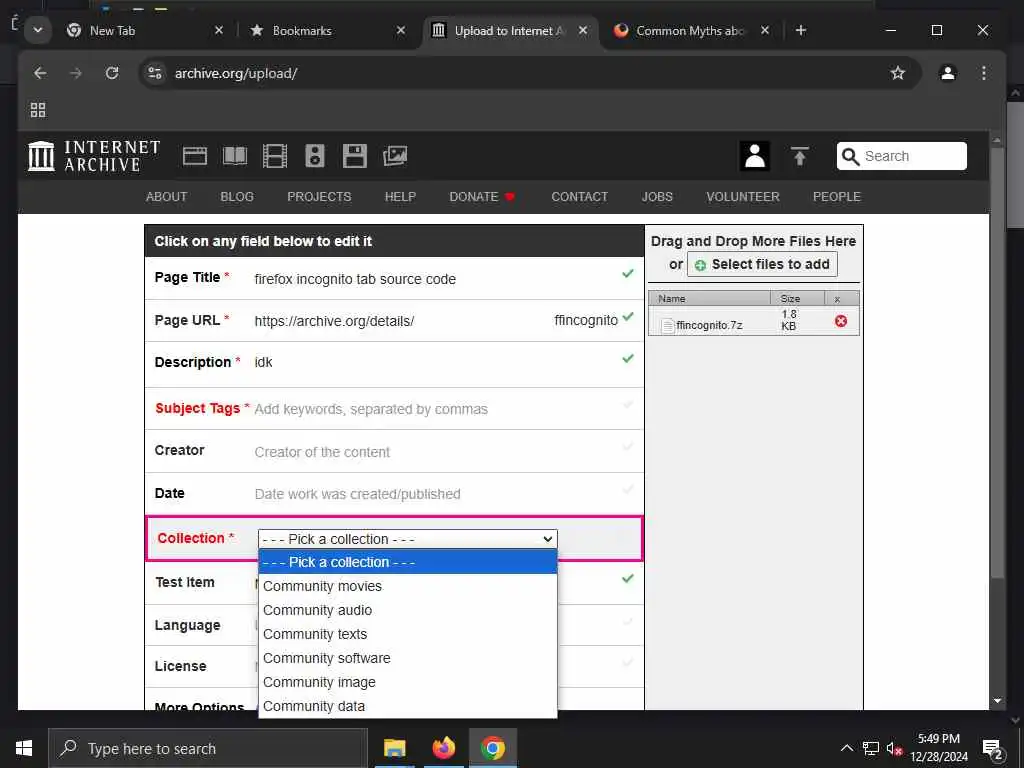Click Chrome icon in taskbar
The width and height of the screenshot is (1024, 768).
pyautogui.click(x=492, y=748)
